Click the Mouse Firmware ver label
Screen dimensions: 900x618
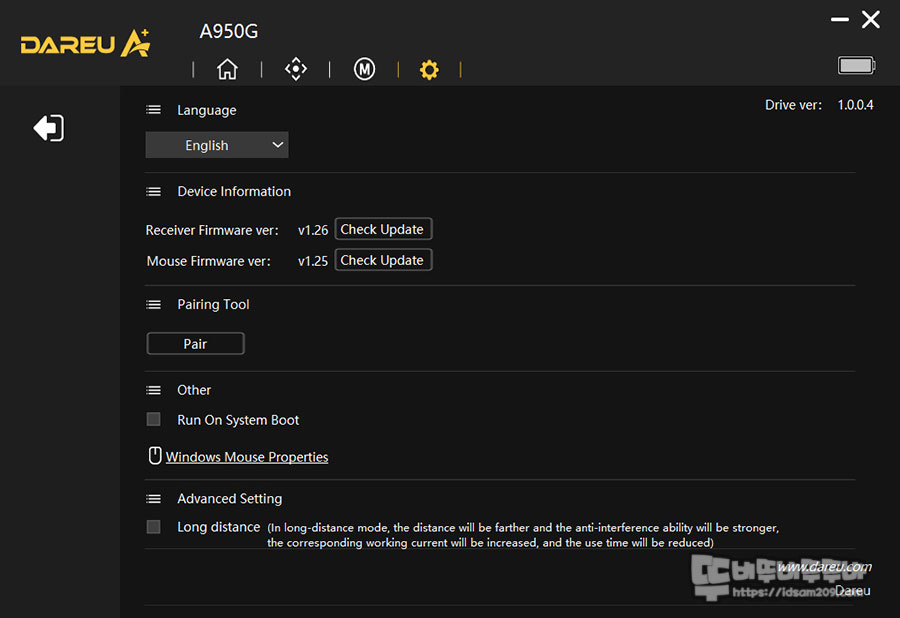[x=208, y=261]
